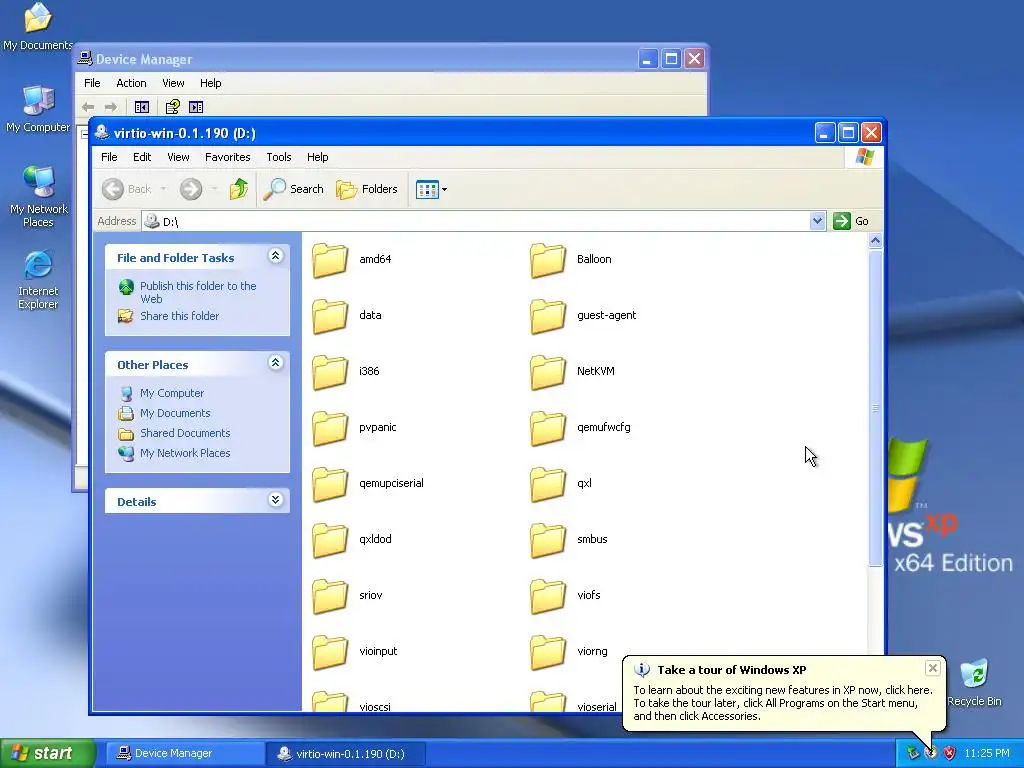Select the smbus folder icon
Image resolution: width=1024 pixels, height=768 pixels.
[547, 540]
